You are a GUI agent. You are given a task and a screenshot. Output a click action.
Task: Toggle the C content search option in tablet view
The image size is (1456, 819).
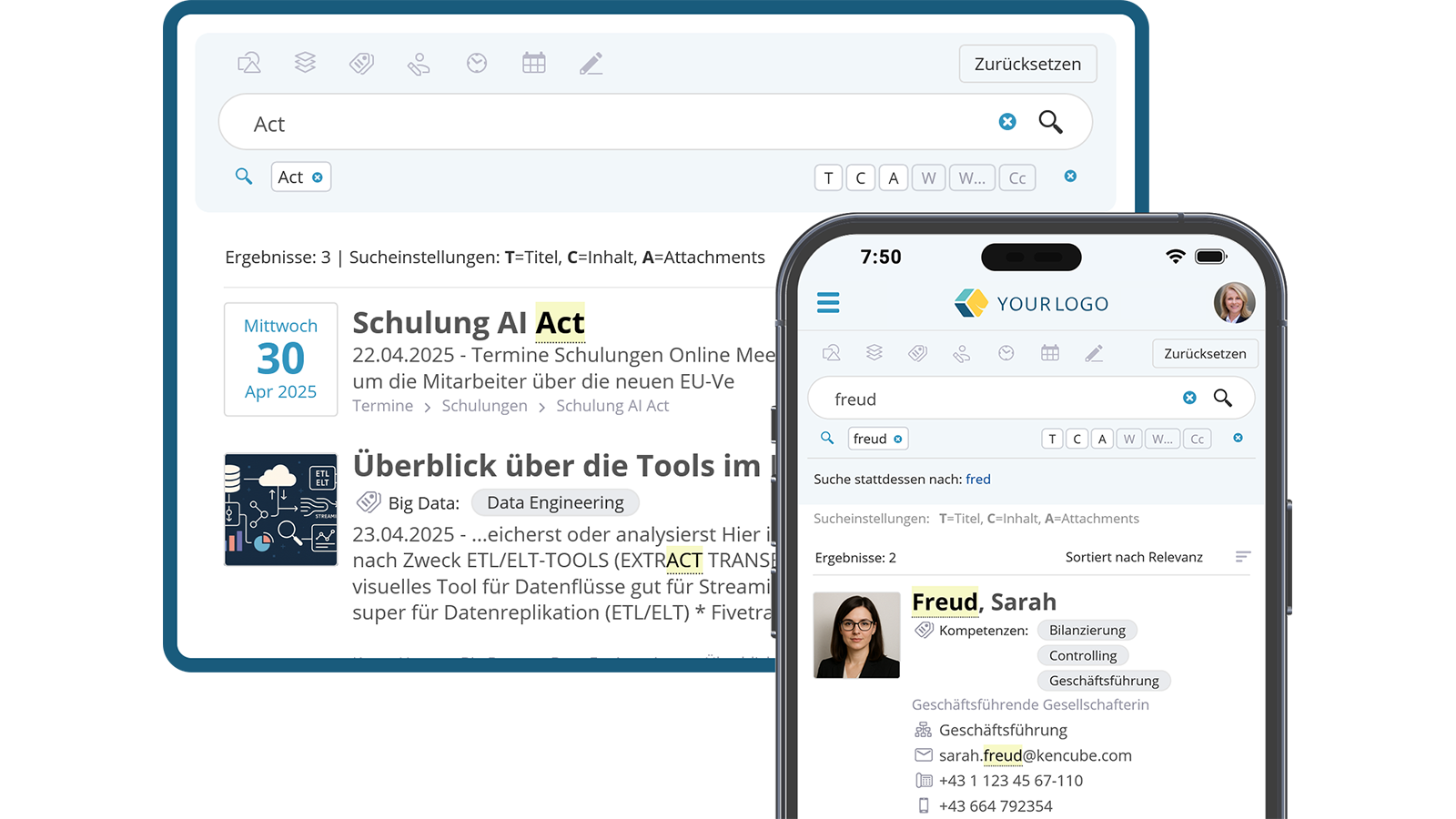tap(861, 177)
